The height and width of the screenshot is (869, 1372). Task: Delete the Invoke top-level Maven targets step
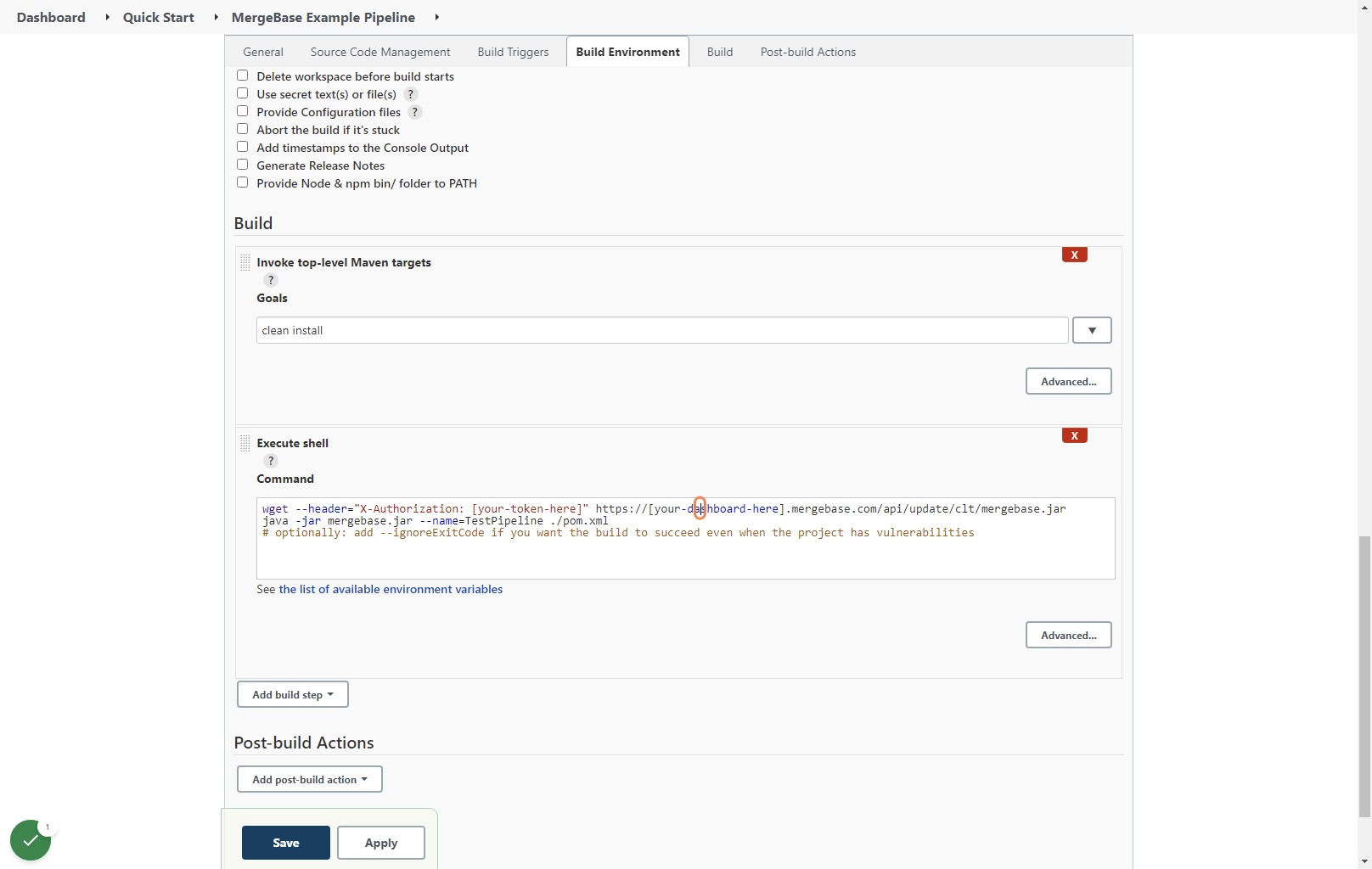[1074, 255]
